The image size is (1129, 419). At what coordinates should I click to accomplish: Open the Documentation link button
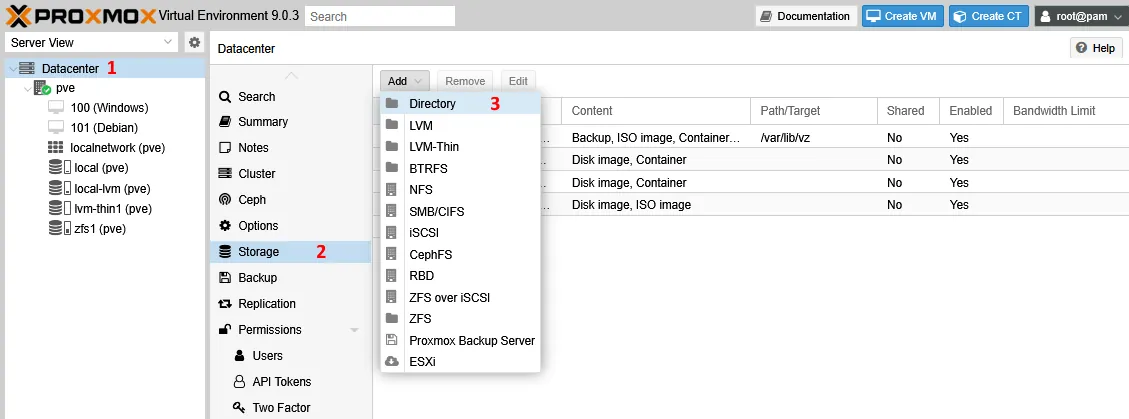(x=806, y=16)
